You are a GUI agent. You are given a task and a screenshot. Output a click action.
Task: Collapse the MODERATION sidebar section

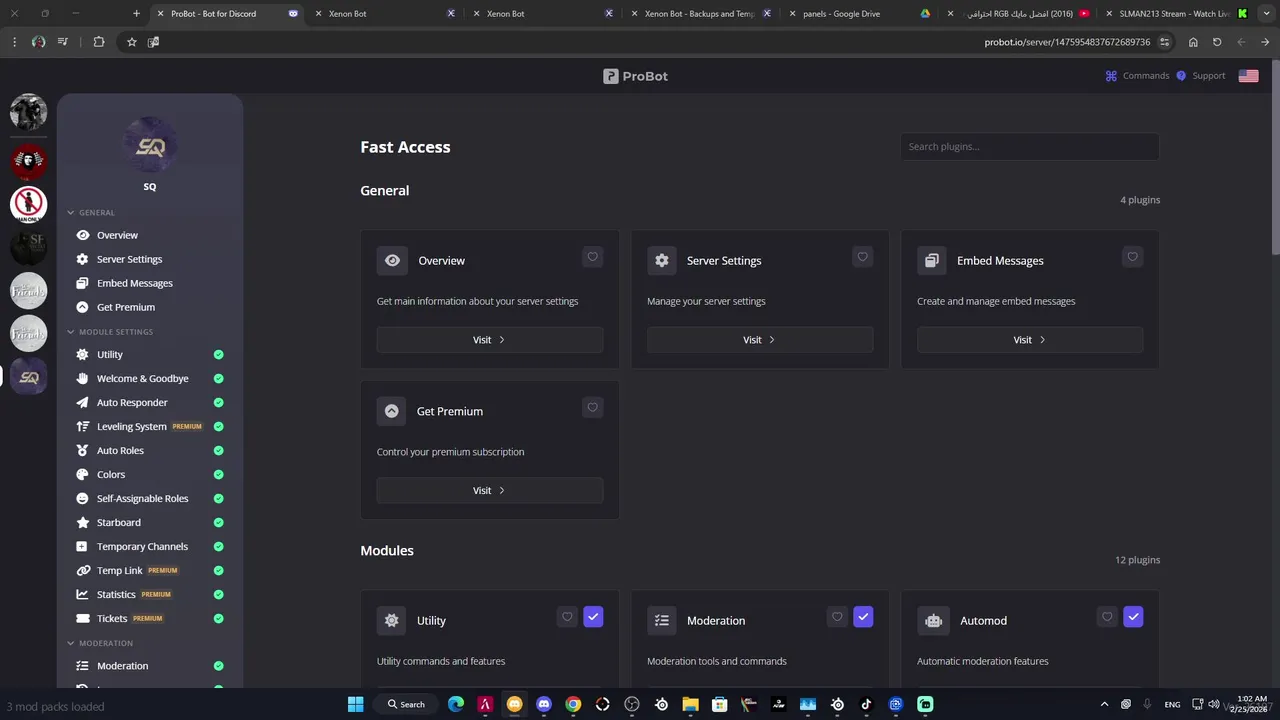tap(100, 643)
